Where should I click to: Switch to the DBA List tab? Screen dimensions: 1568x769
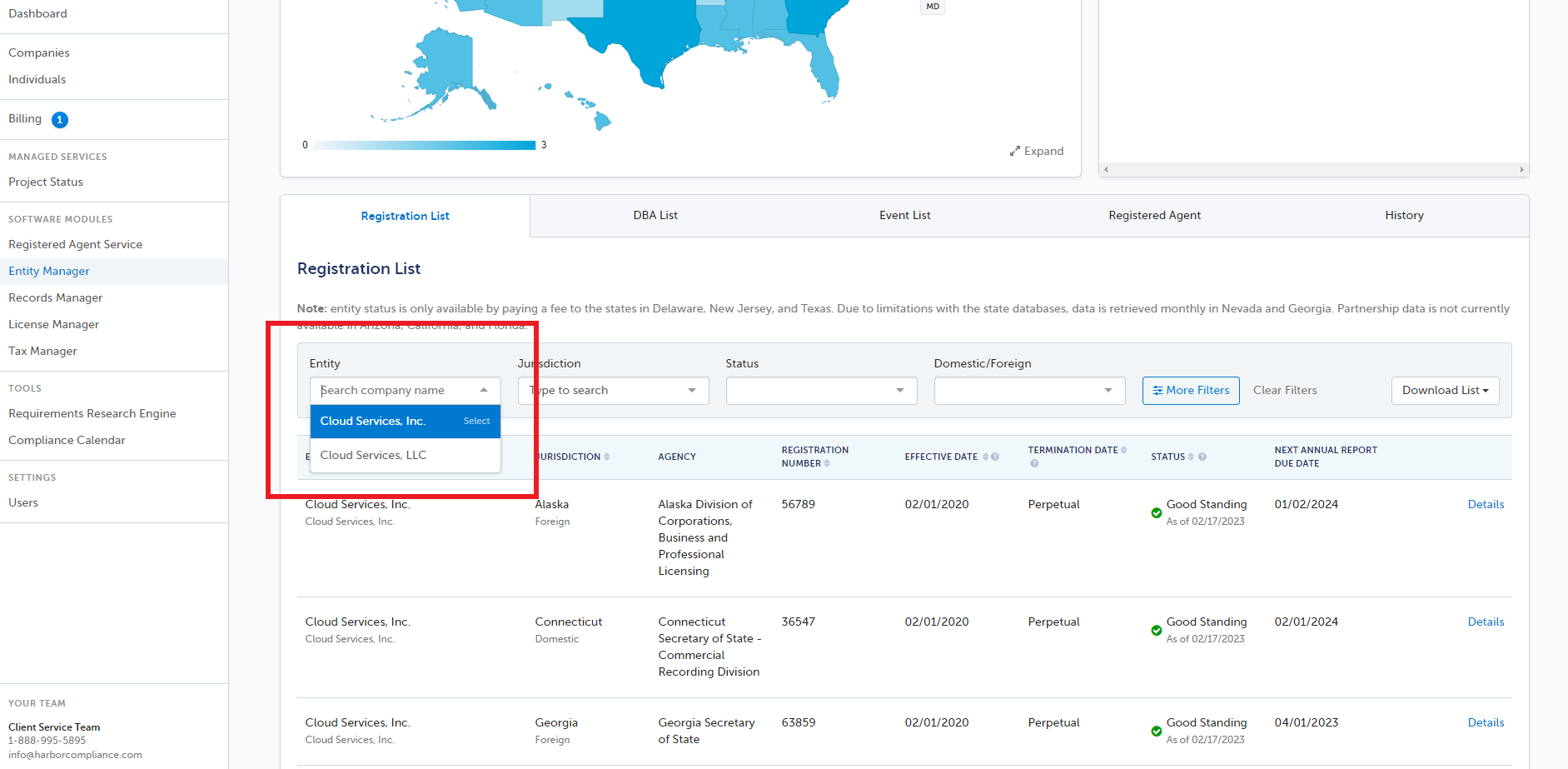pyautogui.click(x=655, y=216)
